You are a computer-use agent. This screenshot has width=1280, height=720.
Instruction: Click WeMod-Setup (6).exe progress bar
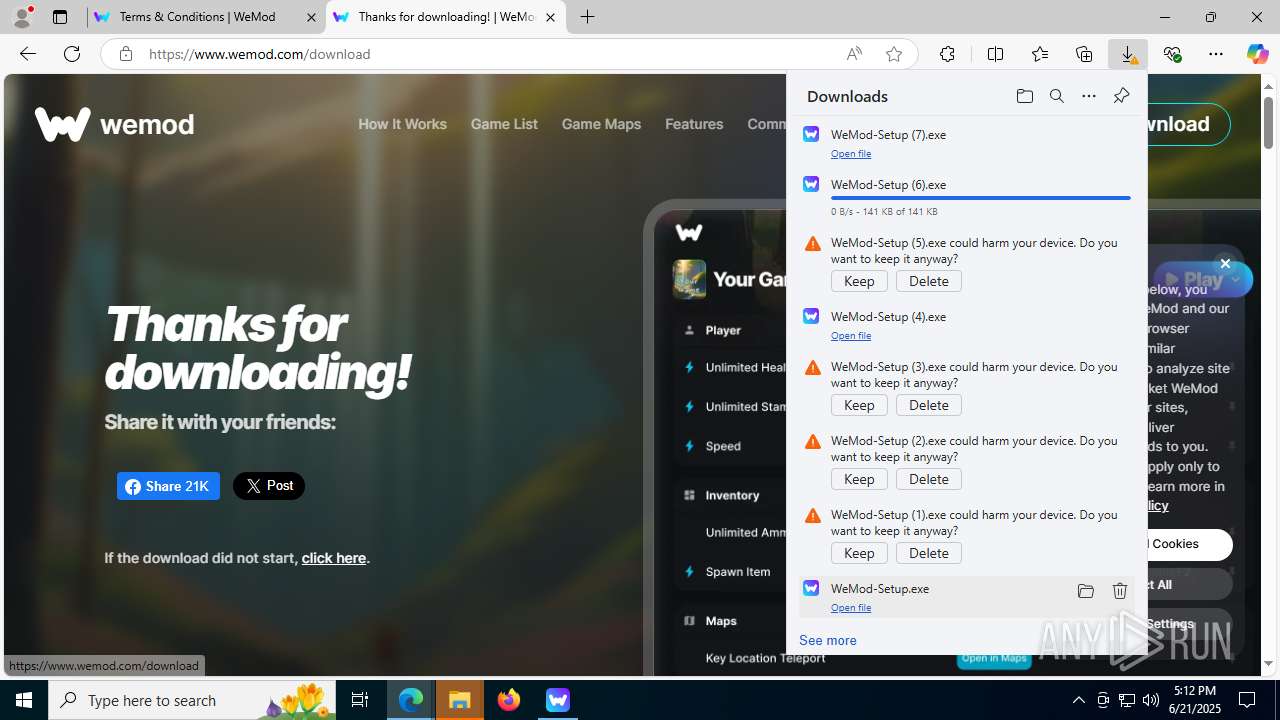(981, 198)
